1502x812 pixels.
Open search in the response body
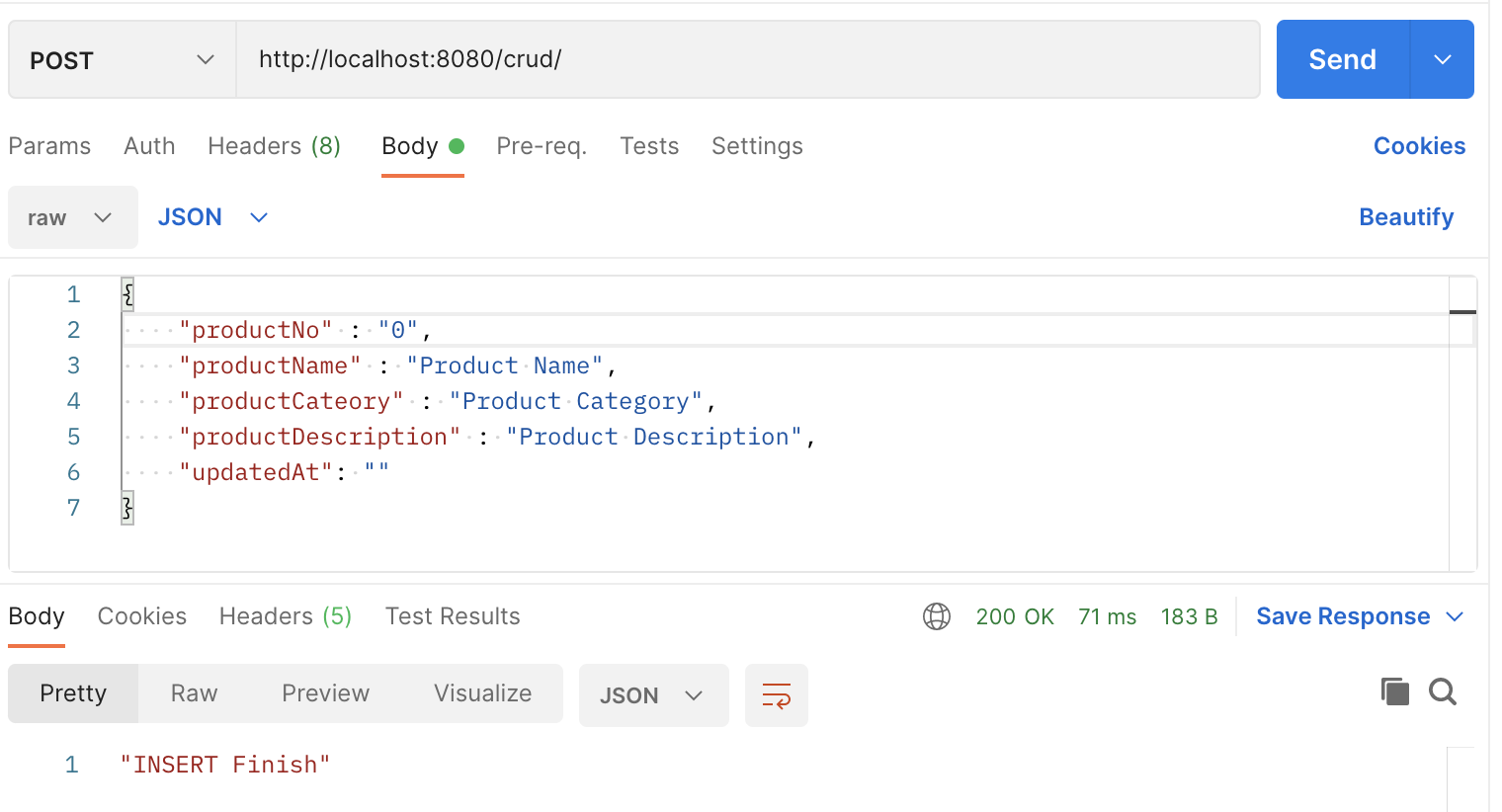coord(1443,691)
